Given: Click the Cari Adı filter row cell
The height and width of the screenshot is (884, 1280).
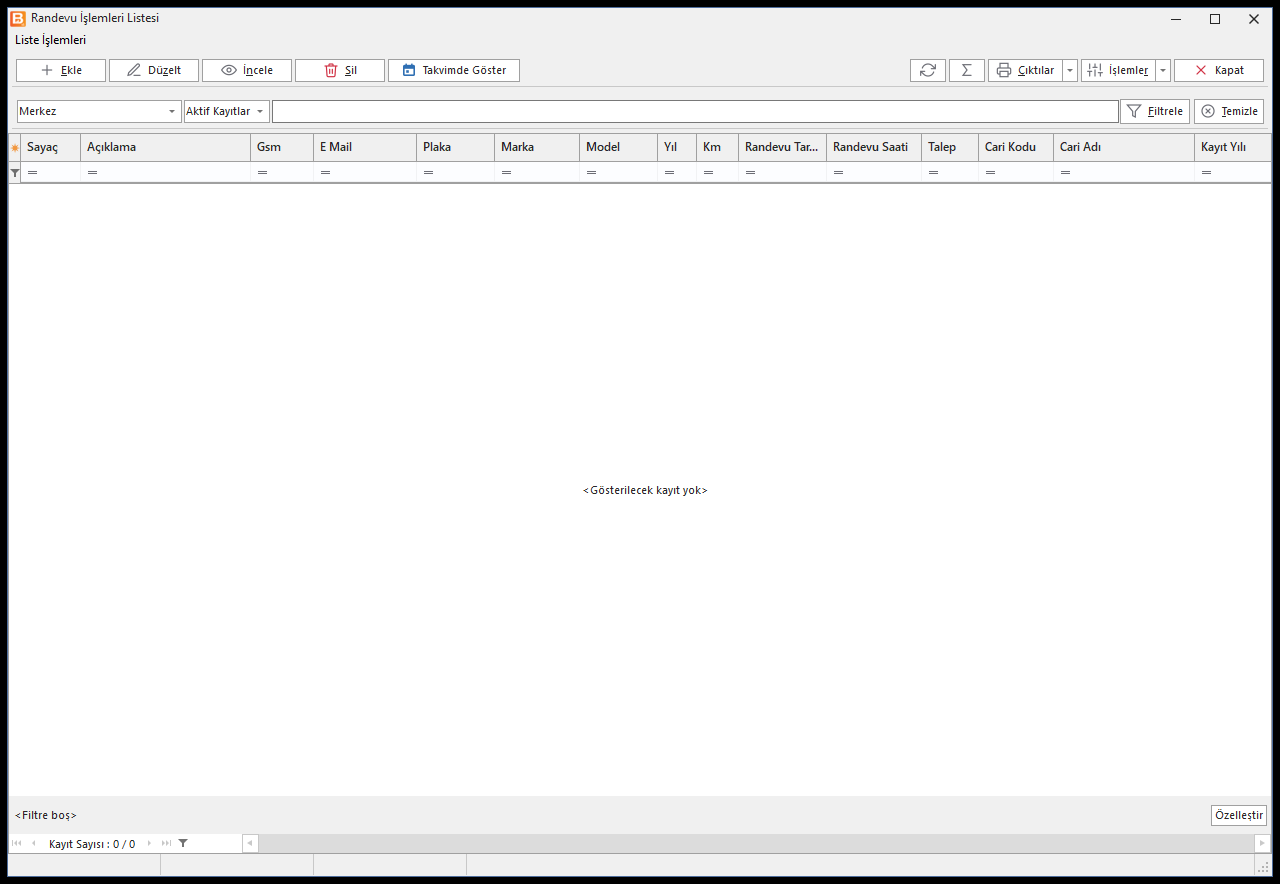Looking at the screenshot, I should click(1124, 172).
